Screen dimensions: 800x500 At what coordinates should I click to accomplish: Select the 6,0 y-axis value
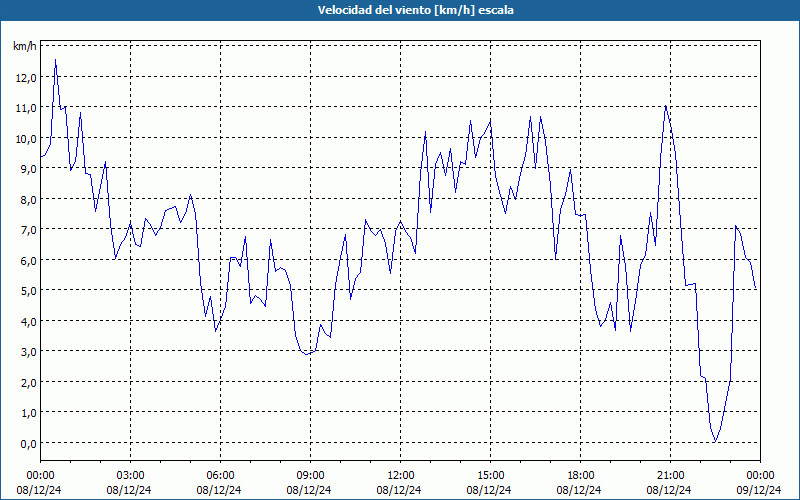29,261
